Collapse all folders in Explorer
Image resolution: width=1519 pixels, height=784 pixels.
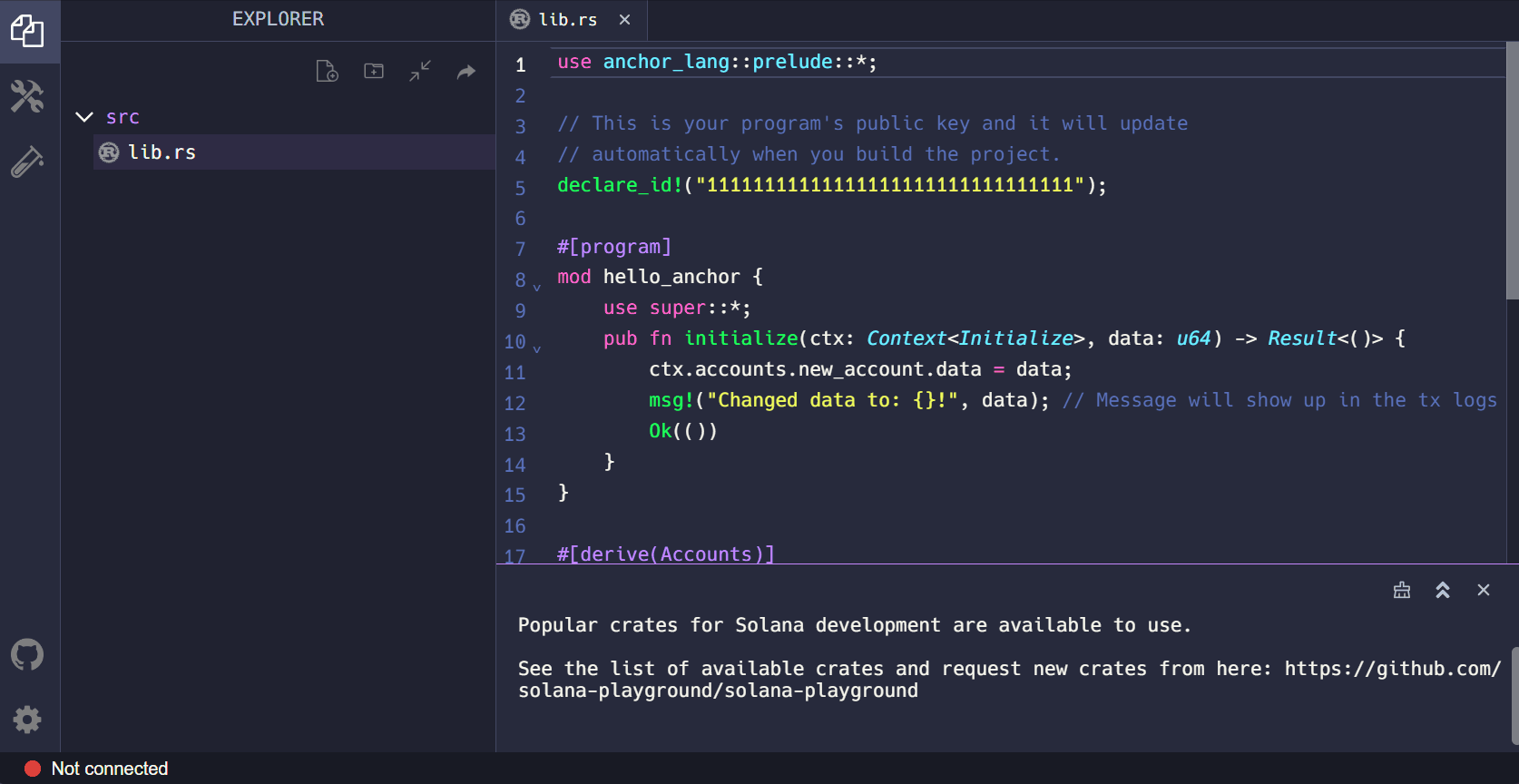click(420, 71)
